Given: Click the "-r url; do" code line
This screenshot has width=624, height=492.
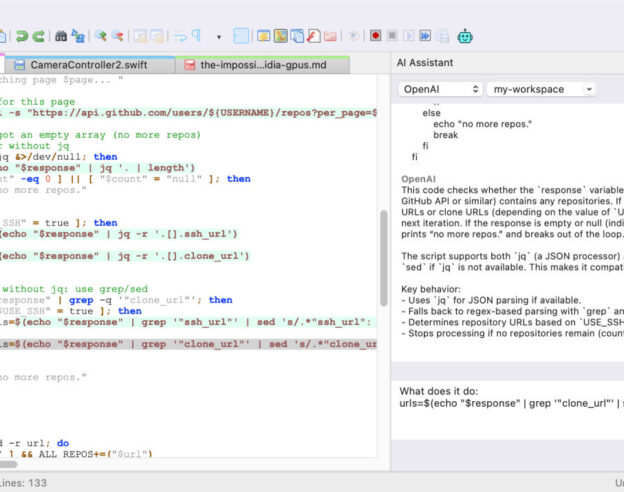Looking at the screenshot, I should pos(35,443).
